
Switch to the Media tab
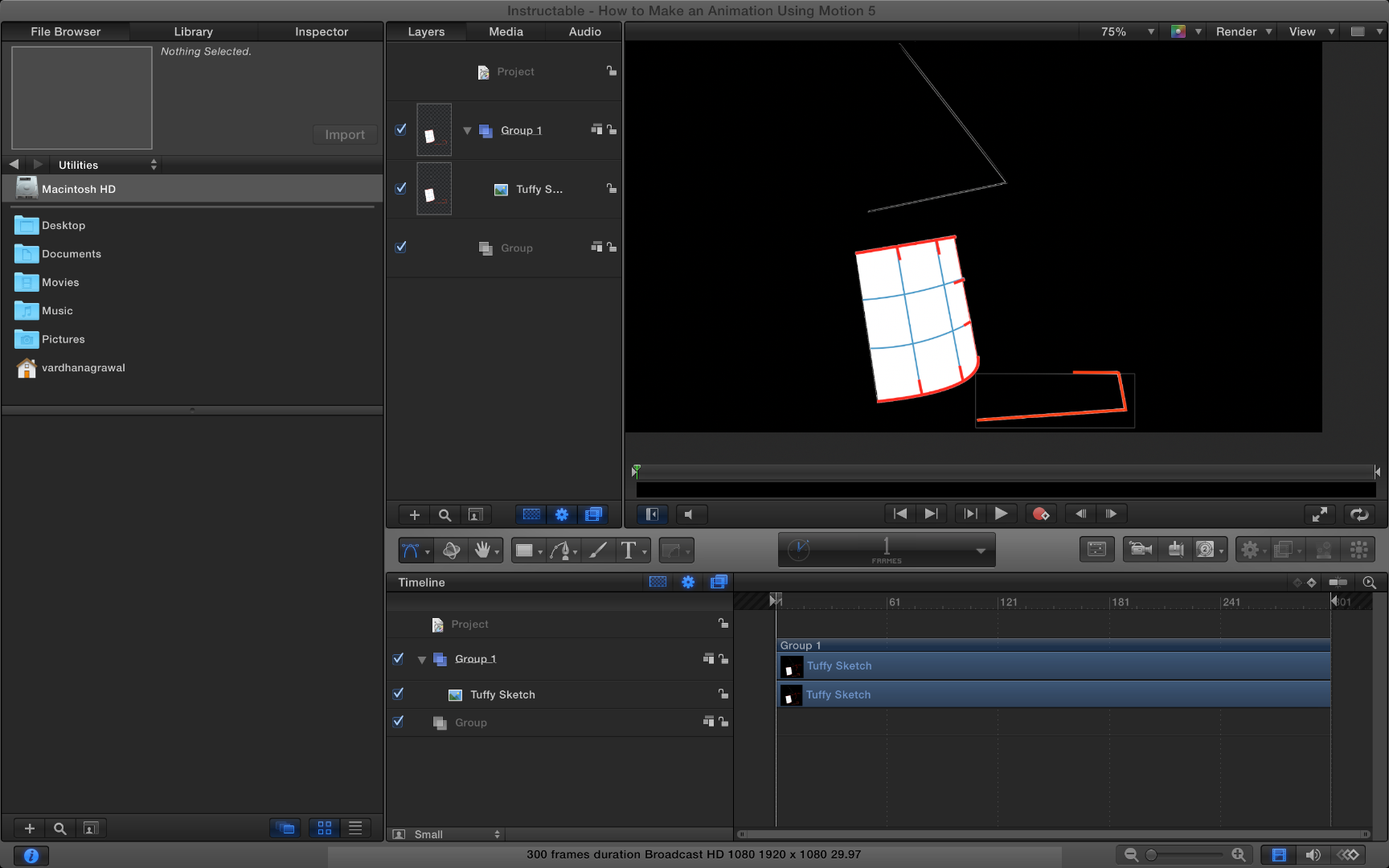506,31
